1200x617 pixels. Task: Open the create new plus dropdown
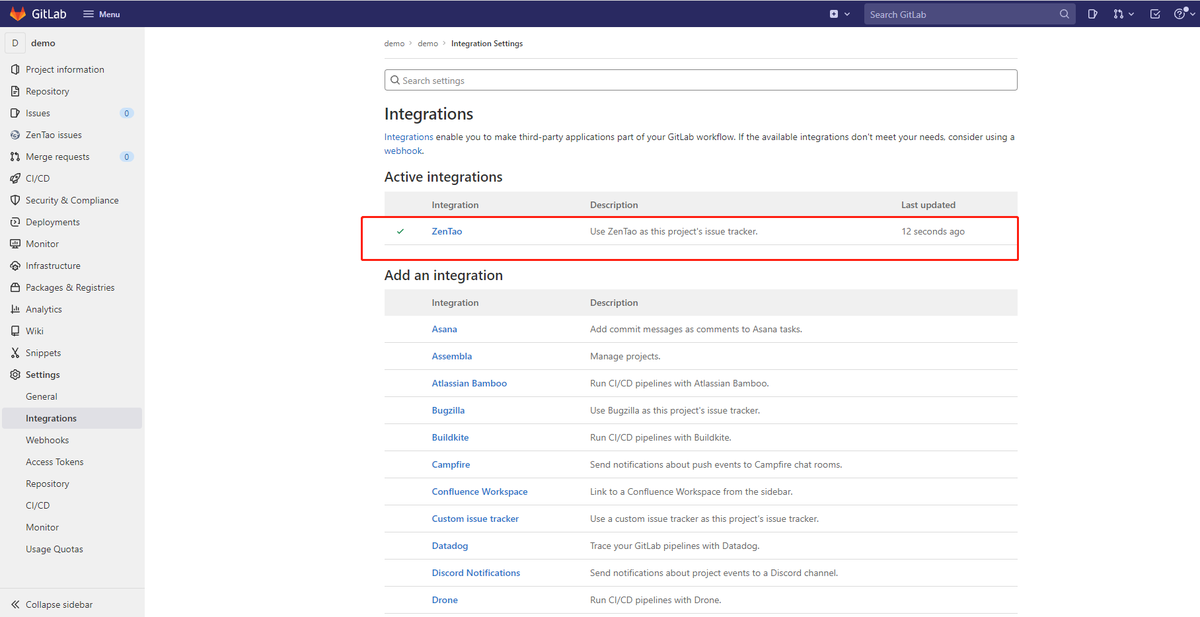pyautogui.click(x=840, y=14)
